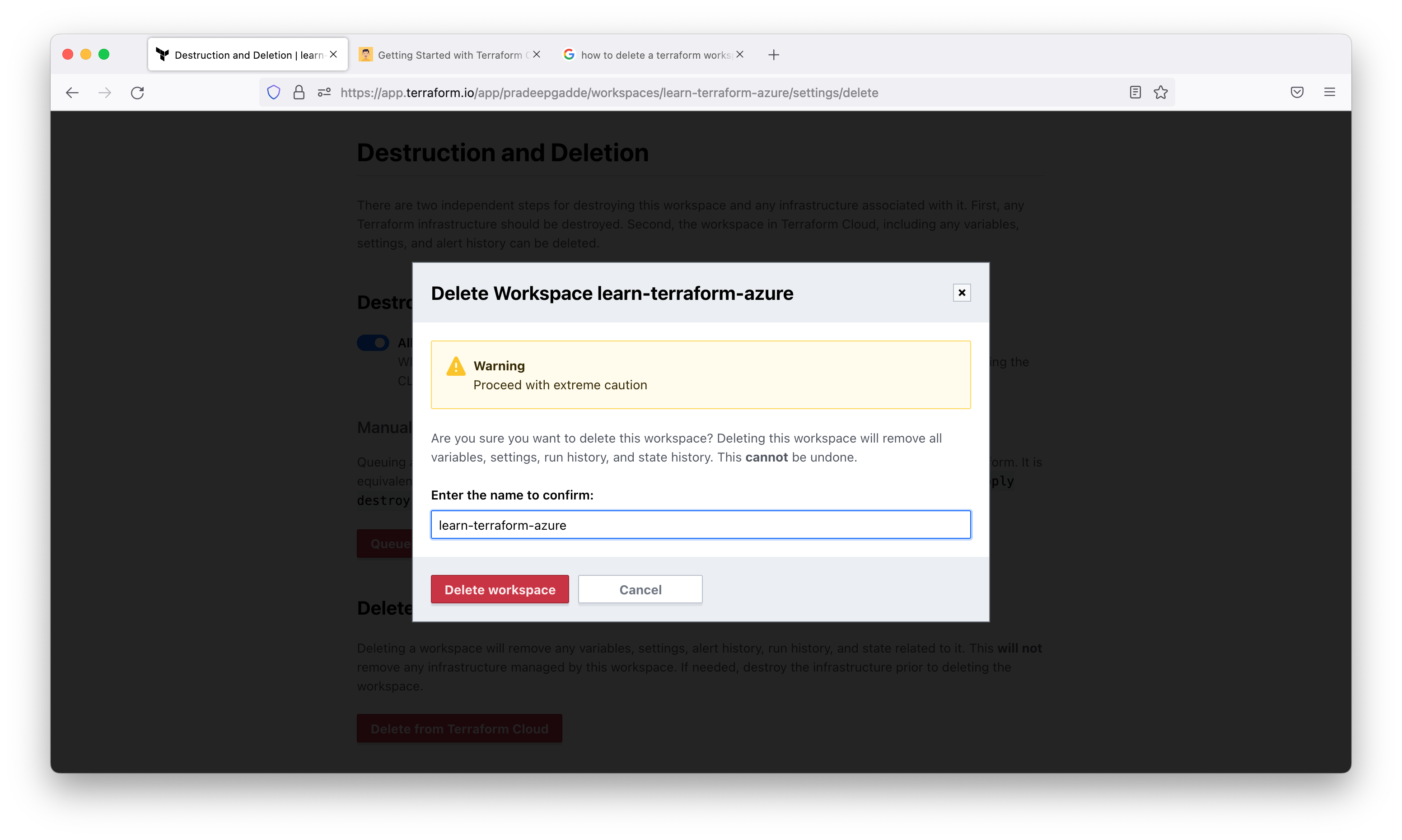
Task: Click the Google favicon on third tab
Action: pos(570,54)
